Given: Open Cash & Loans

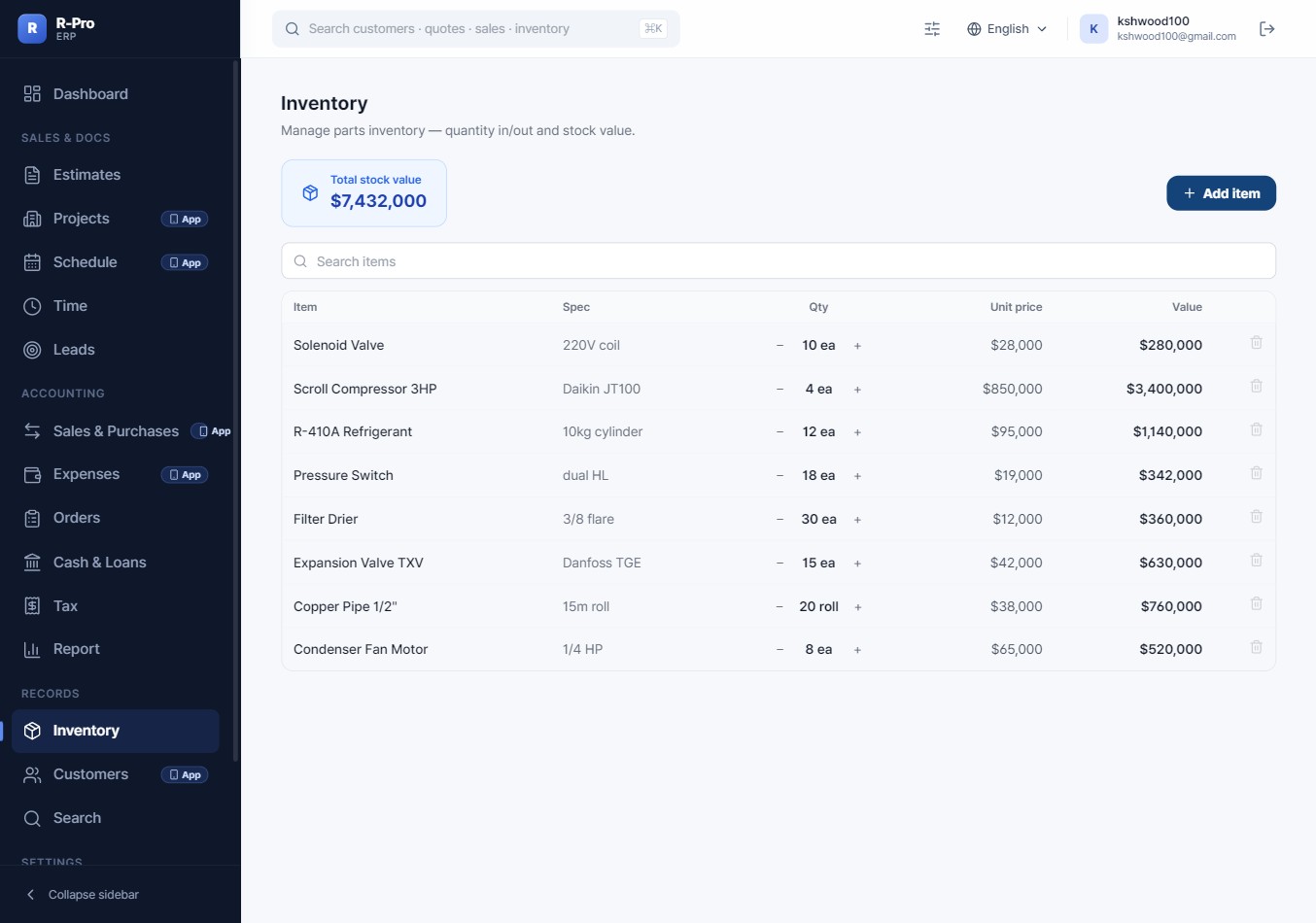Looking at the screenshot, I should point(116,563).
